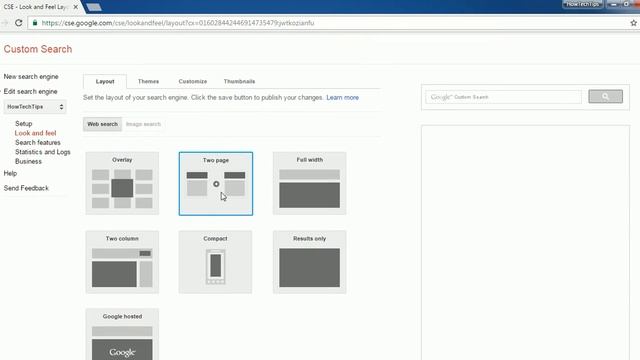Image resolution: width=640 pixels, height=360 pixels.
Task: Click the magnifier search button in preview
Action: [x=605, y=97]
